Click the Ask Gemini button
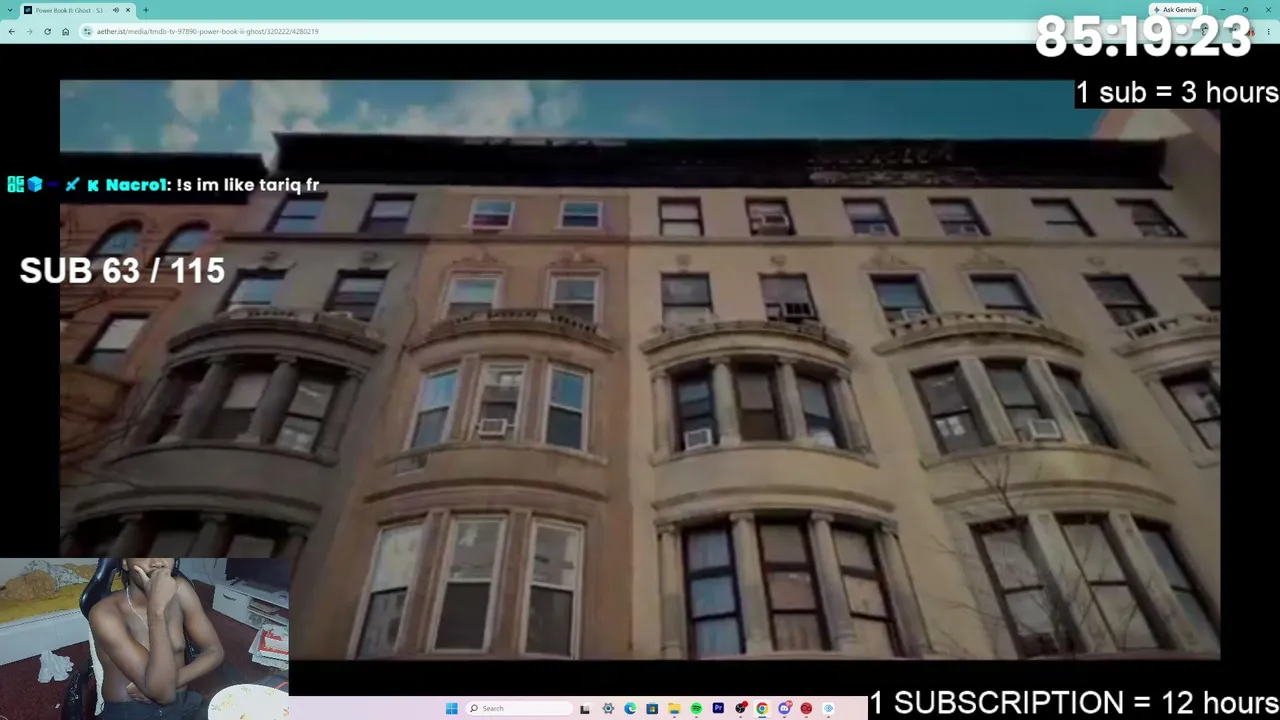This screenshot has height=720, width=1280. (x=1175, y=10)
